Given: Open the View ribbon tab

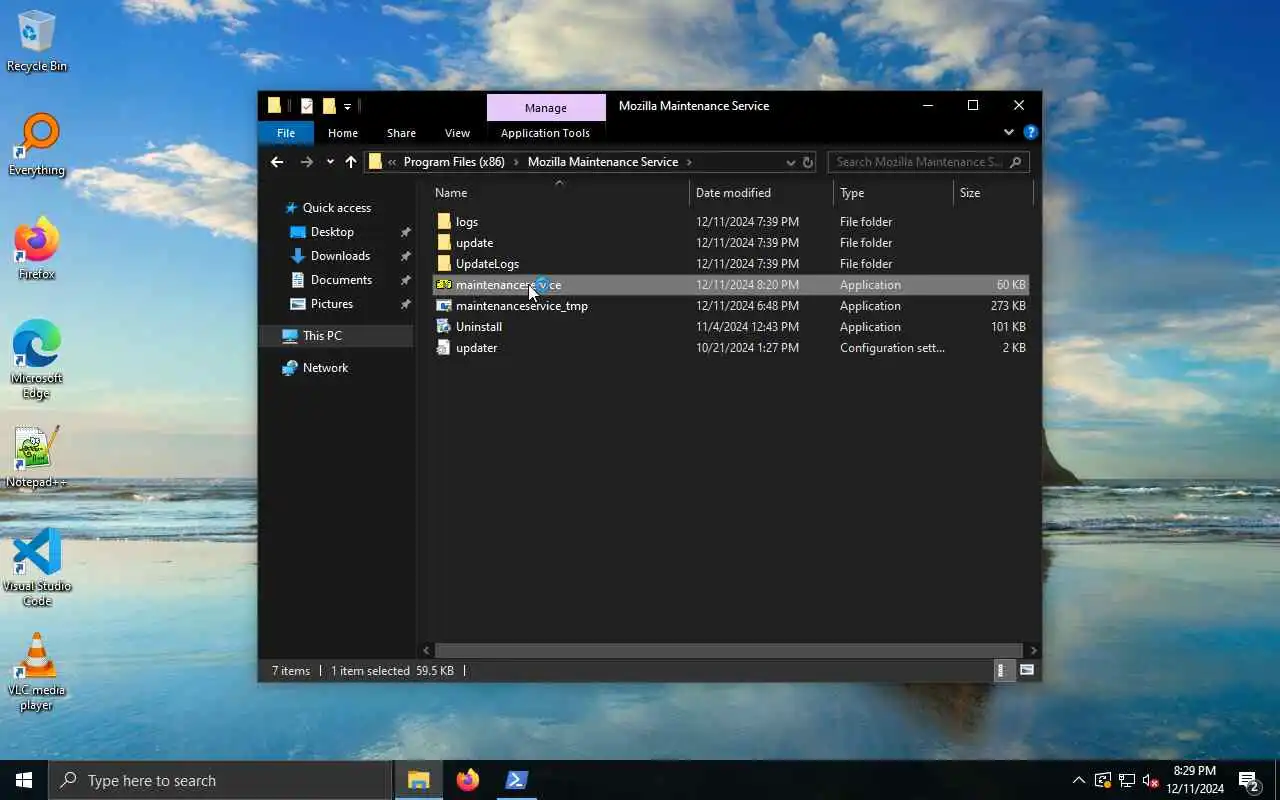Looking at the screenshot, I should tap(457, 133).
